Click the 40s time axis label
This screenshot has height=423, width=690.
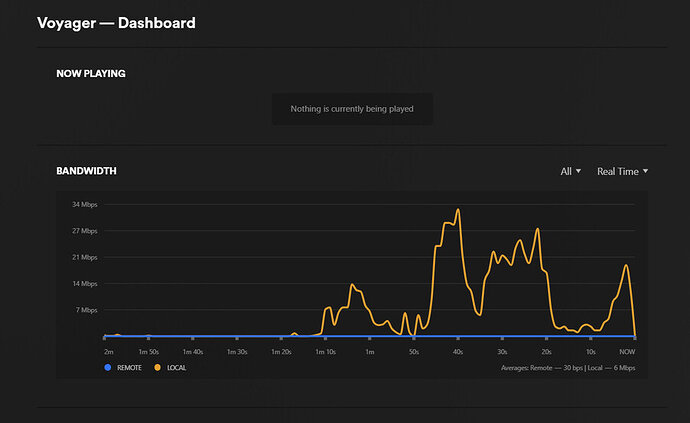pos(458,352)
